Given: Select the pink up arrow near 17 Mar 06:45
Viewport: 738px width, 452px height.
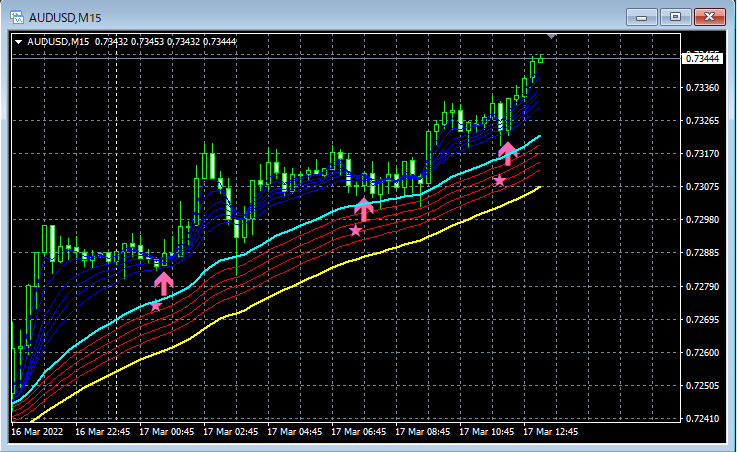Looking at the screenshot, I should (364, 210).
